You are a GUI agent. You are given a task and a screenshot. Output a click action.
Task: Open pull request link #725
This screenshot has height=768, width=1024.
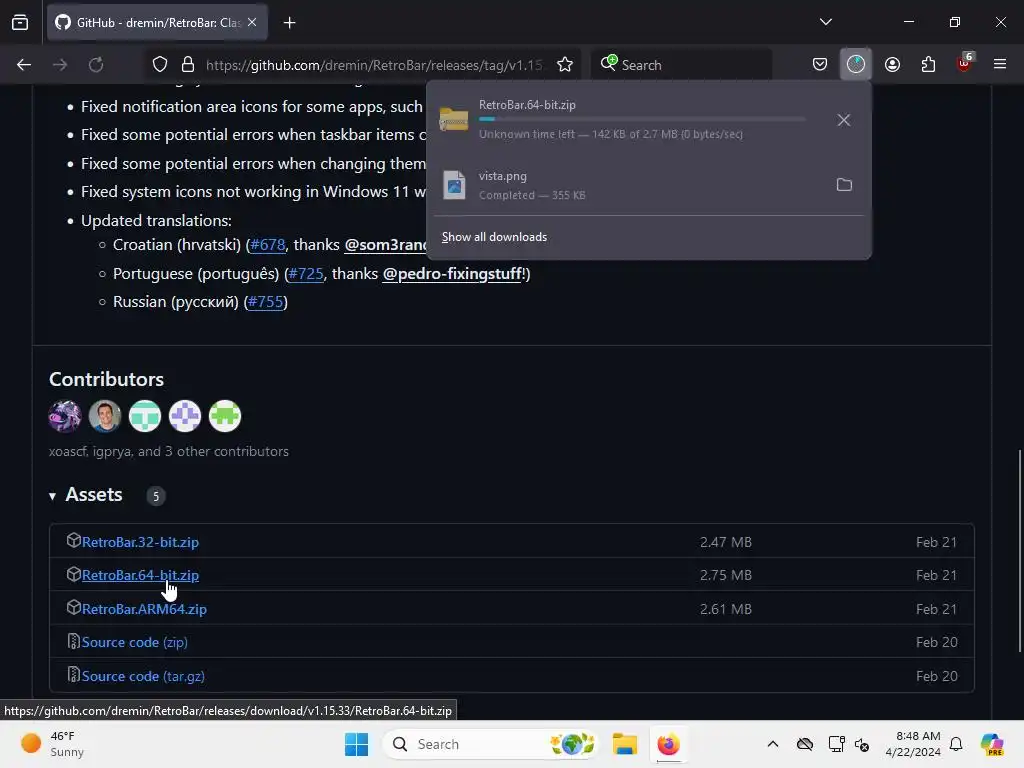coord(306,274)
